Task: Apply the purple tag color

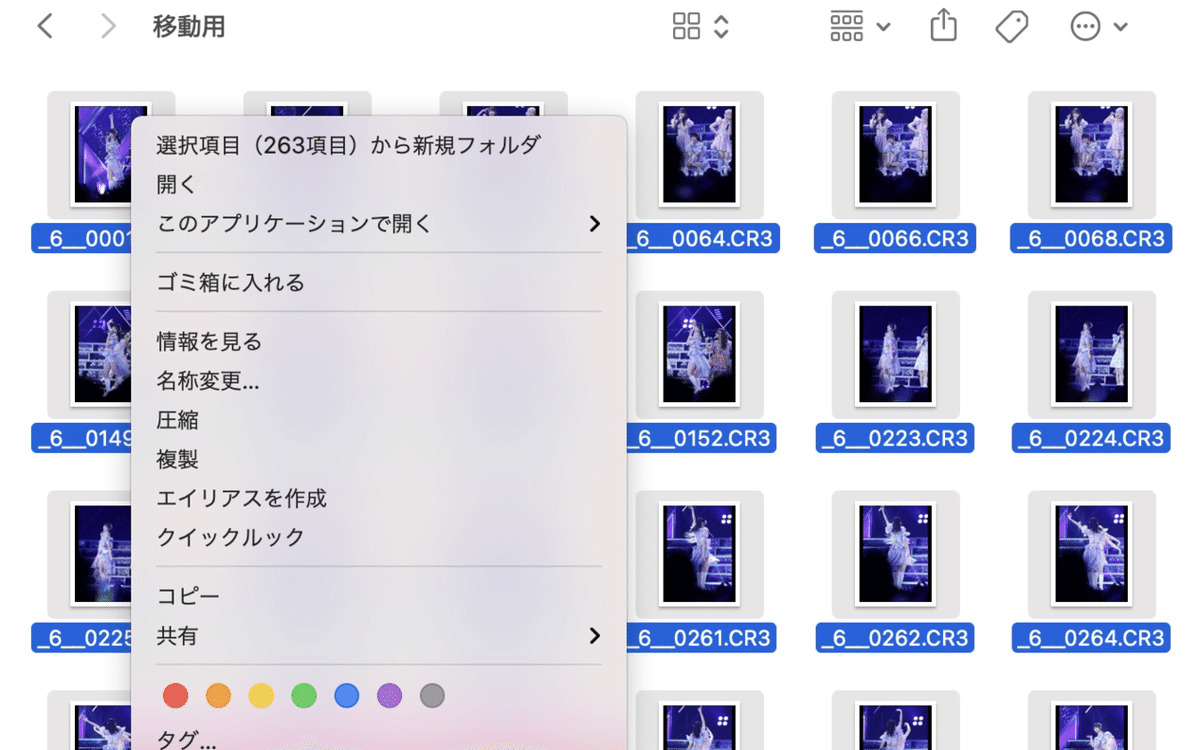Action: (x=389, y=695)
